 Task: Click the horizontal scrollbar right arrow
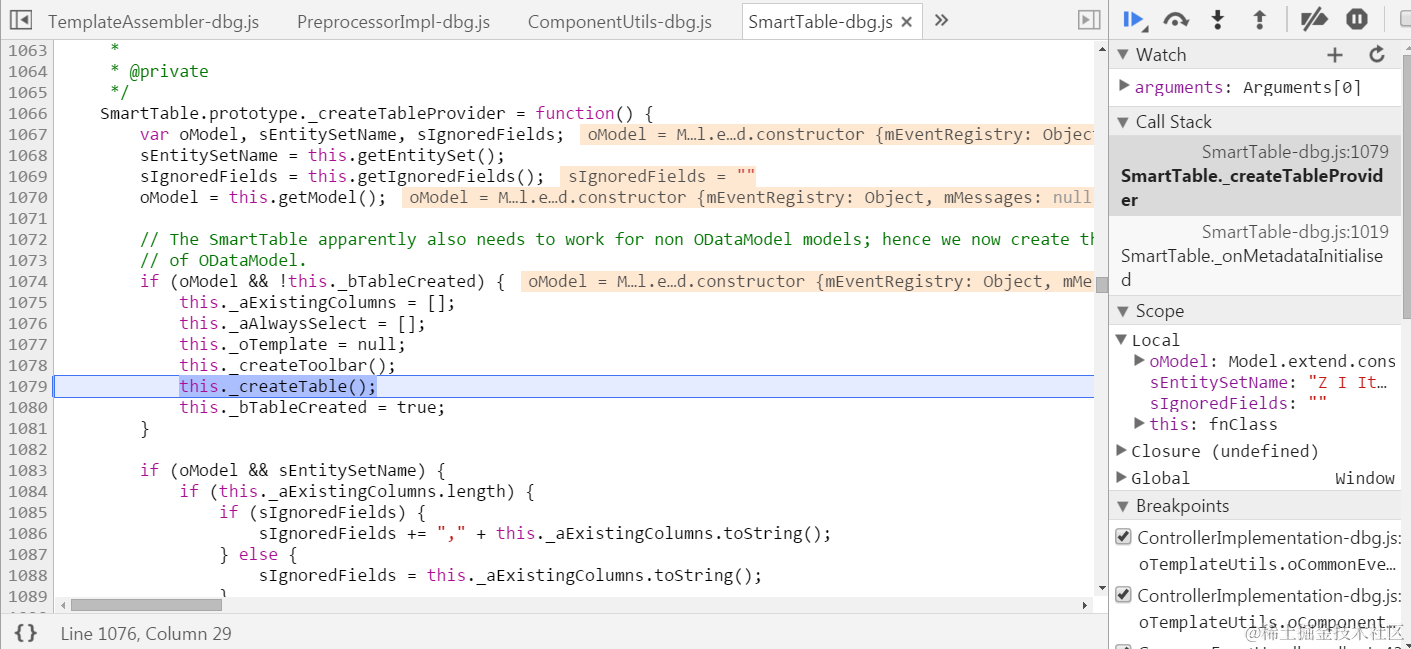point(1086,605)
